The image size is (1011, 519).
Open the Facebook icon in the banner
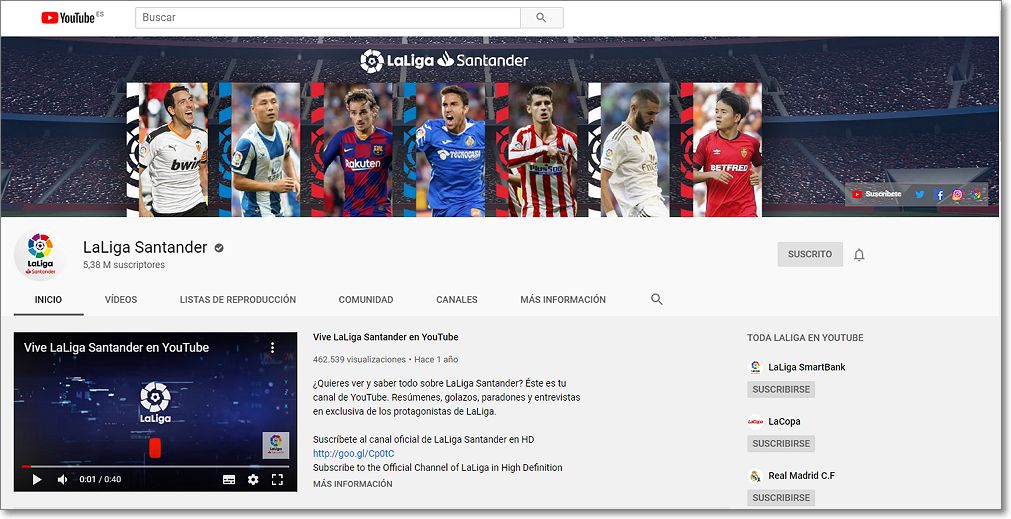pyautogui.click(x=939, y=194)
